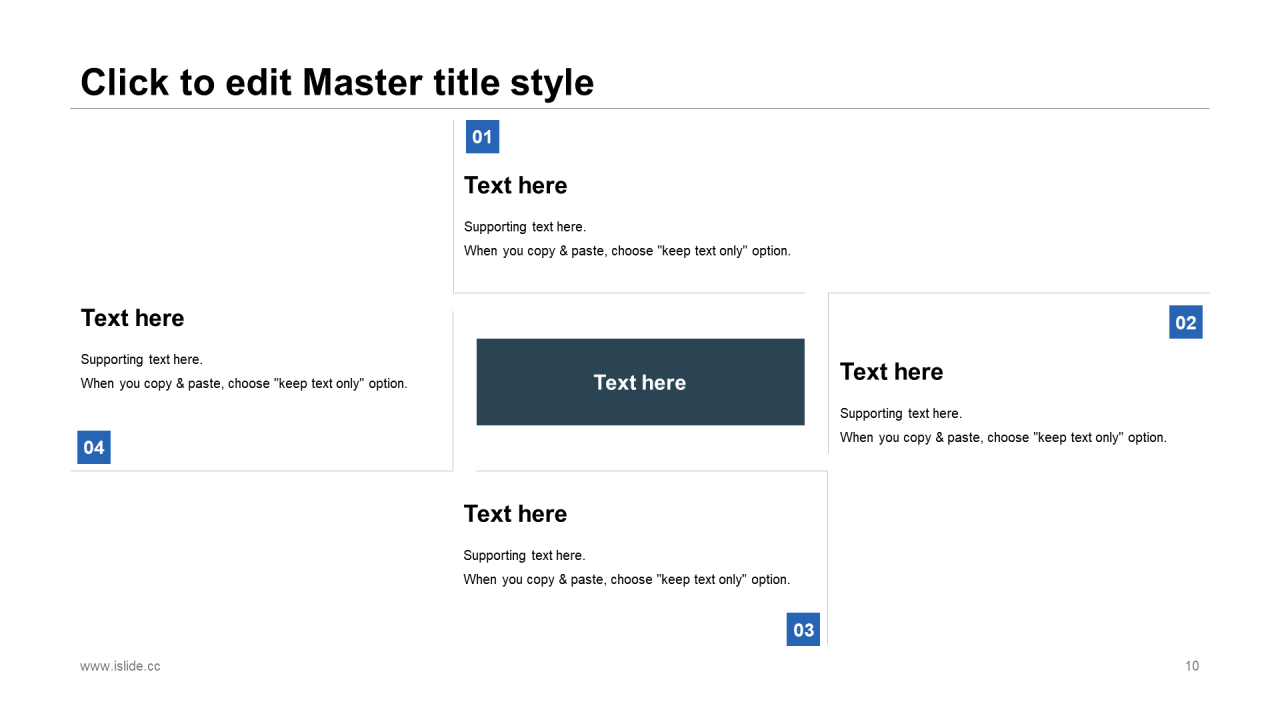Click the 01 blue number badge

point(482,137)
